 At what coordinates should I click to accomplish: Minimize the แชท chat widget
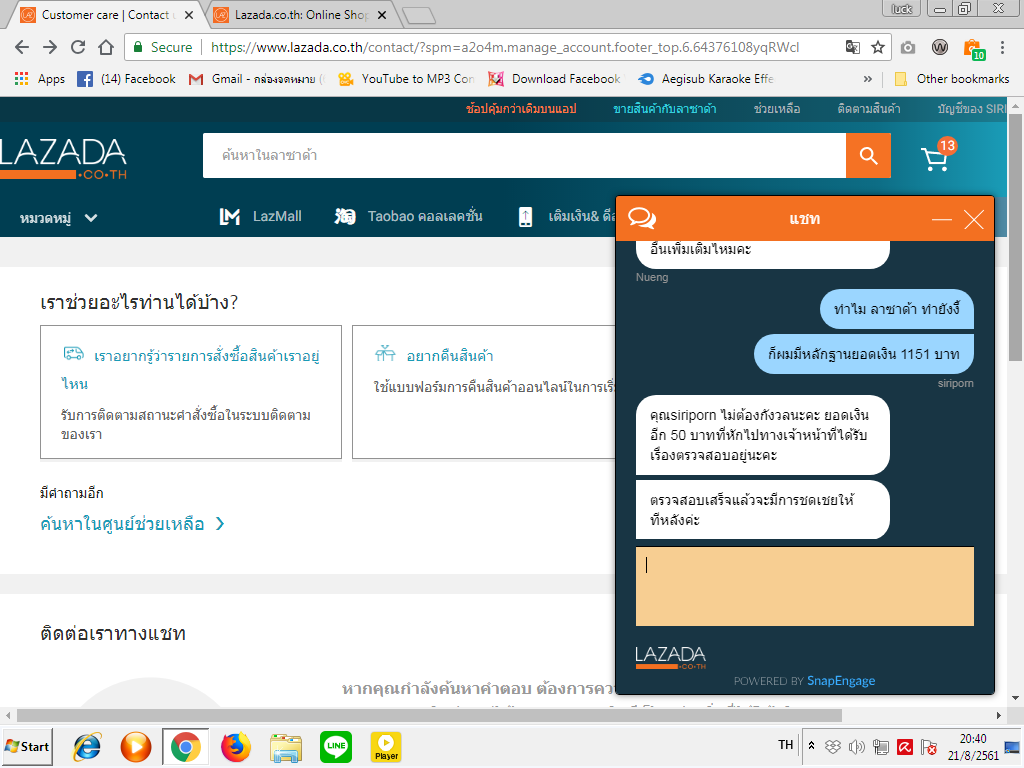click(x=942, y=219)
